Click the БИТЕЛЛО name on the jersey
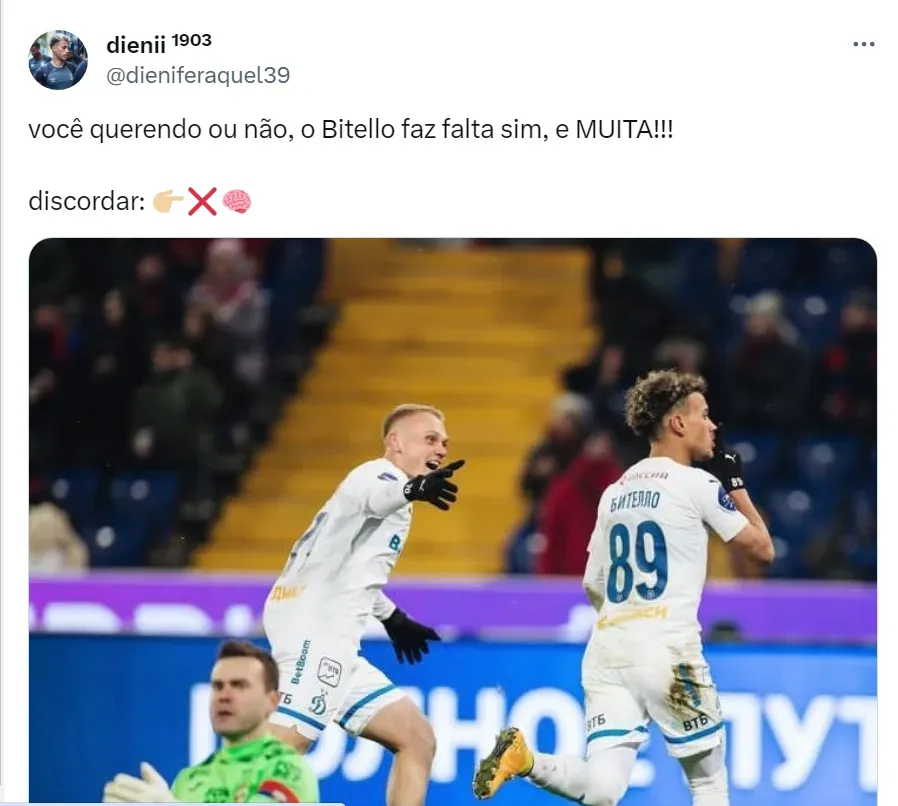Screen dimensions: 898x806 click(635, 502)
